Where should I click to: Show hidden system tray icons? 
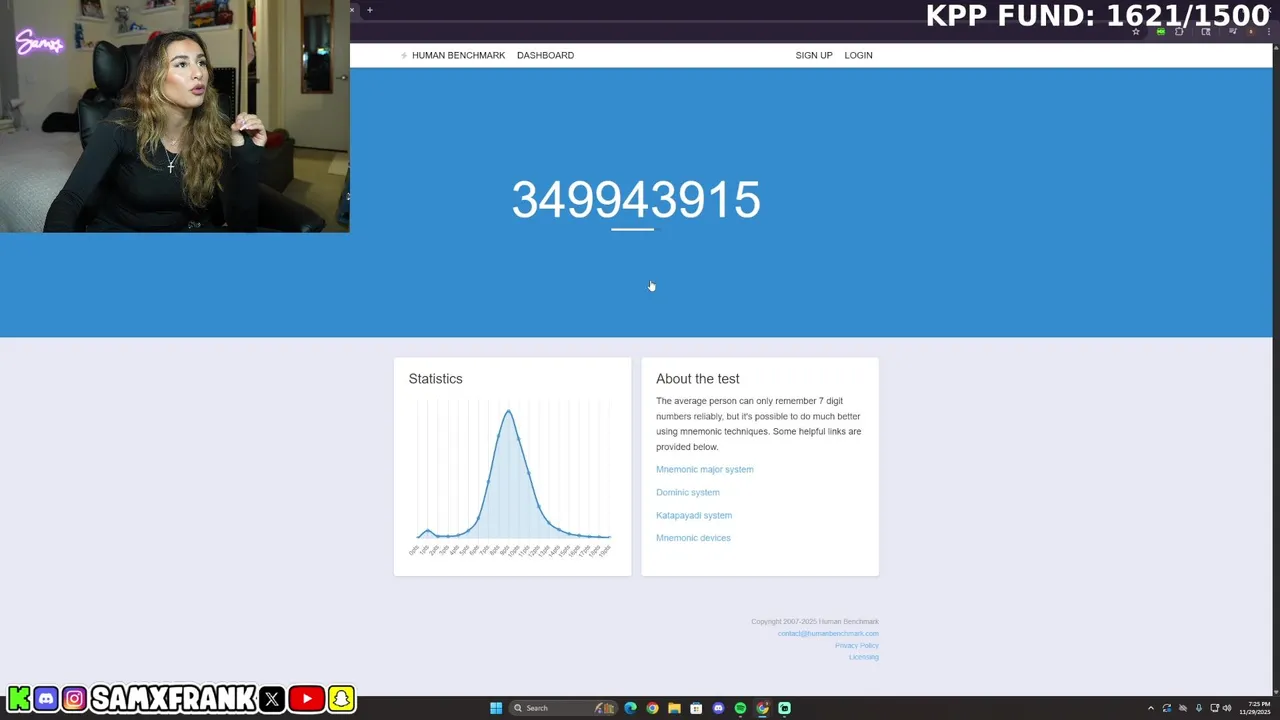coord(1151,708)
